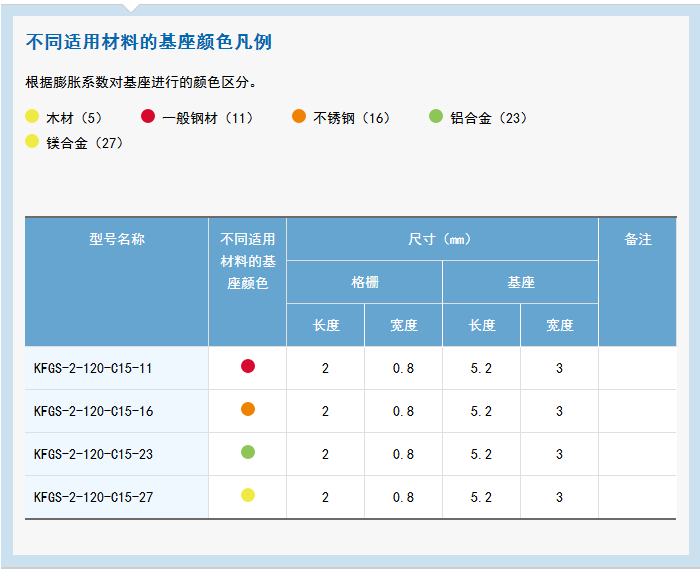
Task: Click the orange dot next to 不锈钢 (16)
Action: pos(299,116)
